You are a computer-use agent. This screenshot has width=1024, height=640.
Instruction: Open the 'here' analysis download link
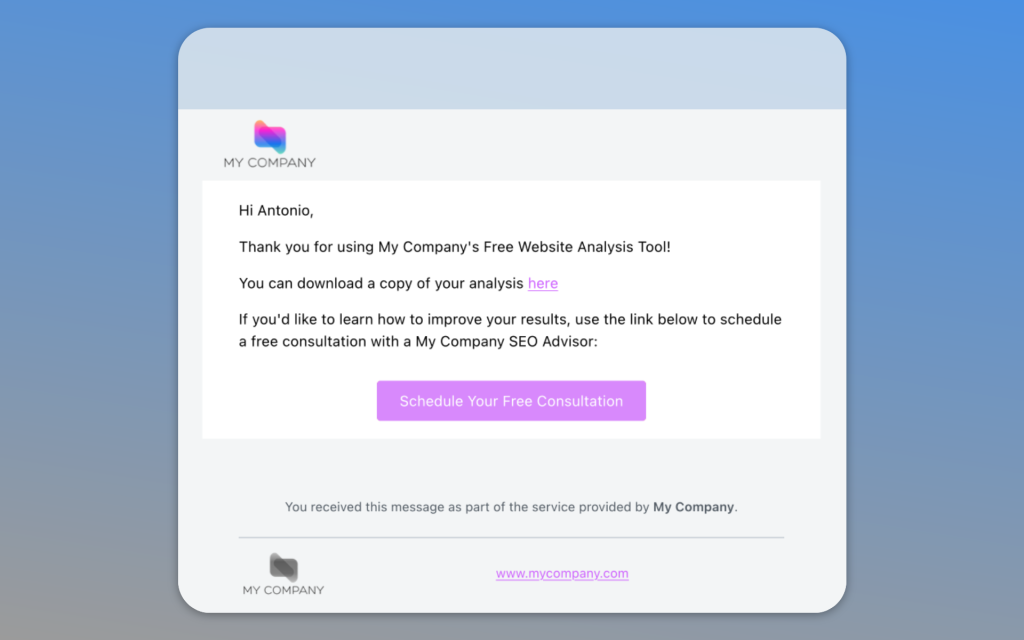[543, 283]
